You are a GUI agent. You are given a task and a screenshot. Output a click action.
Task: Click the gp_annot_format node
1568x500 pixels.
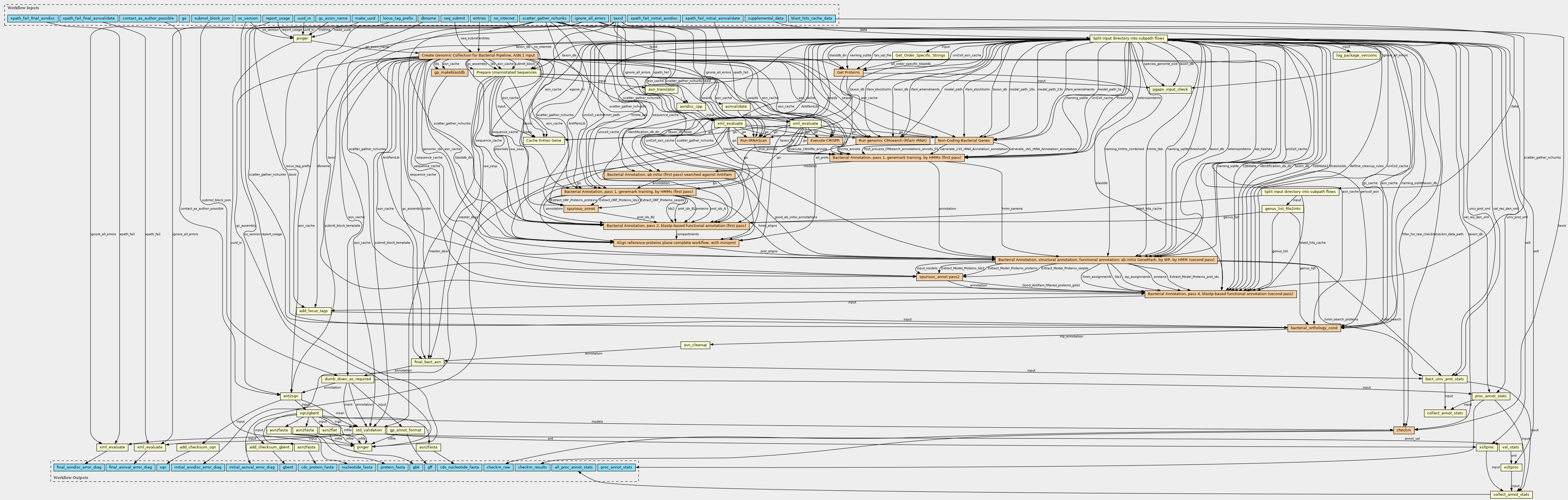pos(405,430)
